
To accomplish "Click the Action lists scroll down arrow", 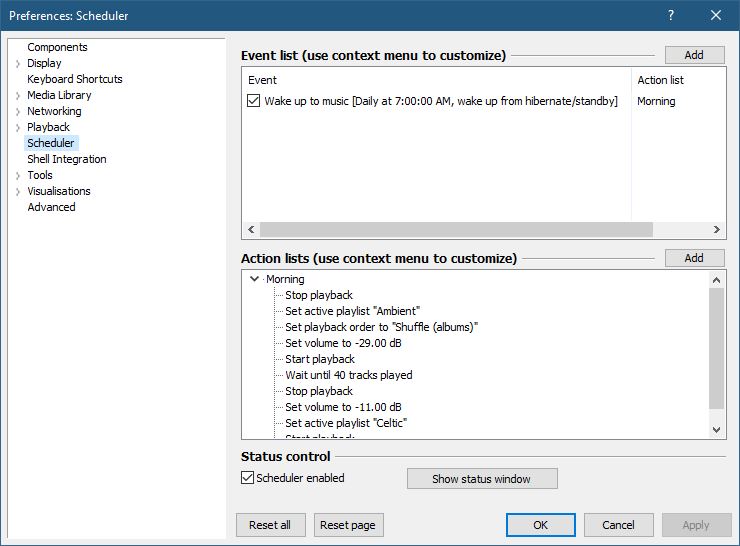I will (x=717, y=429).
